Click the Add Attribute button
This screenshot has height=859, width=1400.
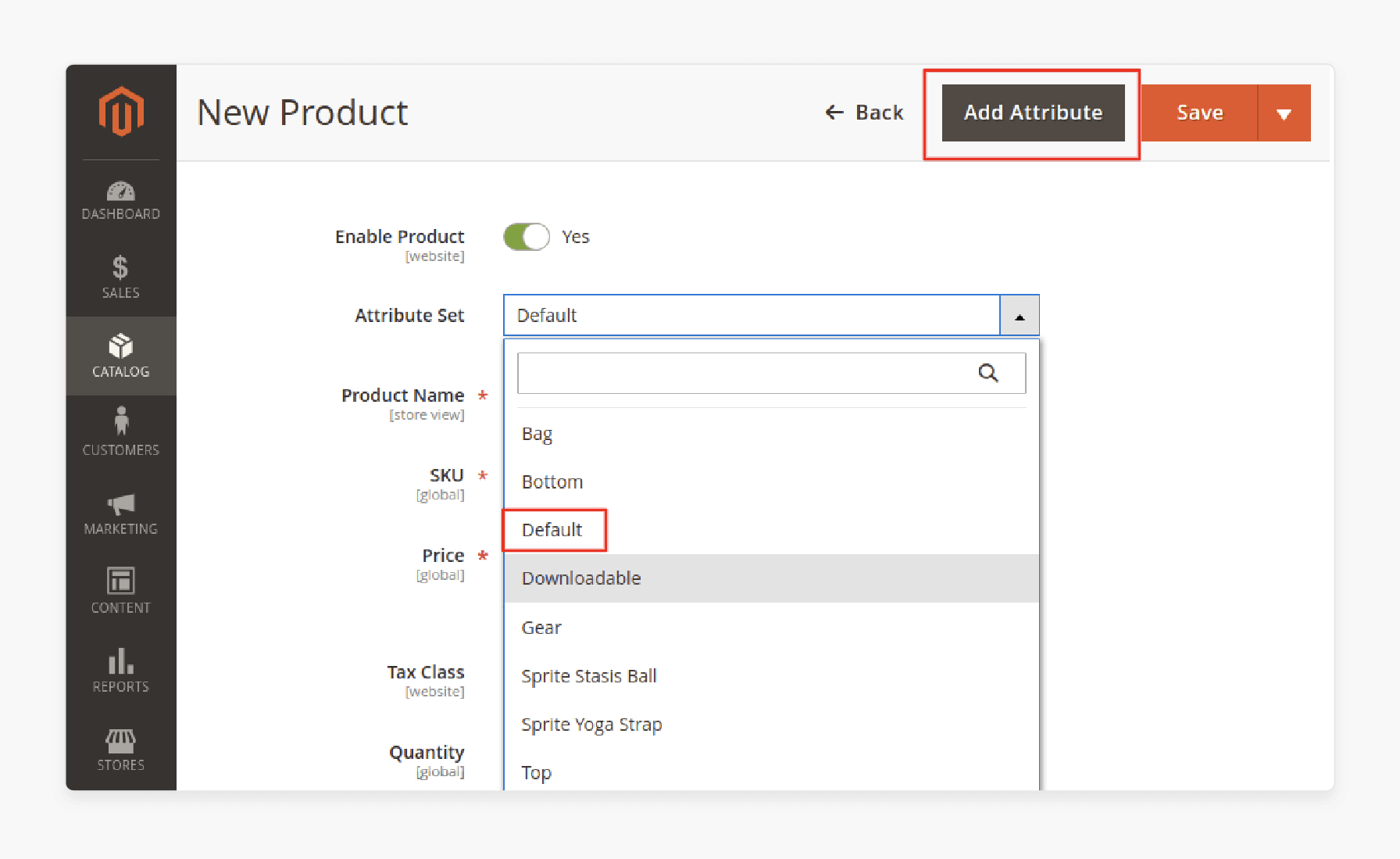pos(1033,113)
